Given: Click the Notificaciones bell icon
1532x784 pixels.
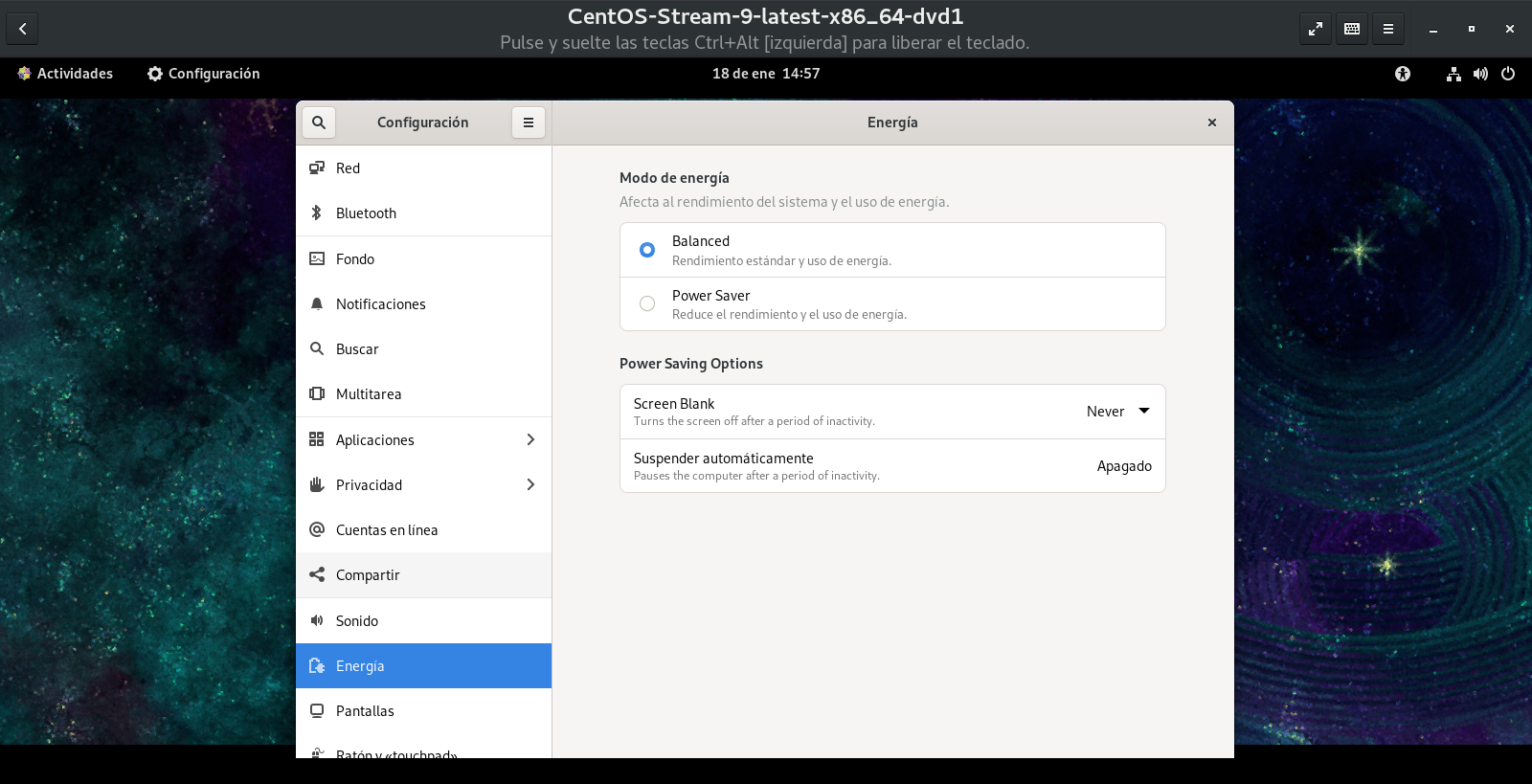Looking at the screenshot, I should pos(317,303).
